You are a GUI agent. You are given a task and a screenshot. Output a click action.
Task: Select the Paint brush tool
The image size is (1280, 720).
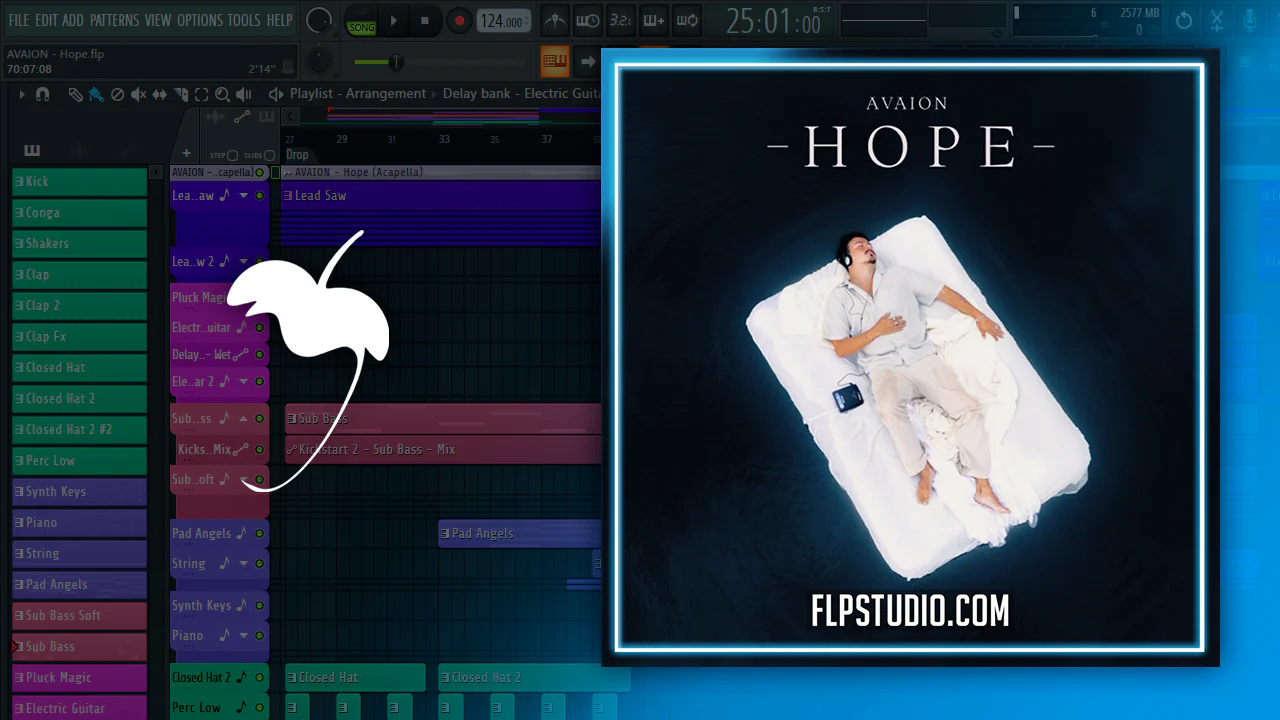point(96,94)
